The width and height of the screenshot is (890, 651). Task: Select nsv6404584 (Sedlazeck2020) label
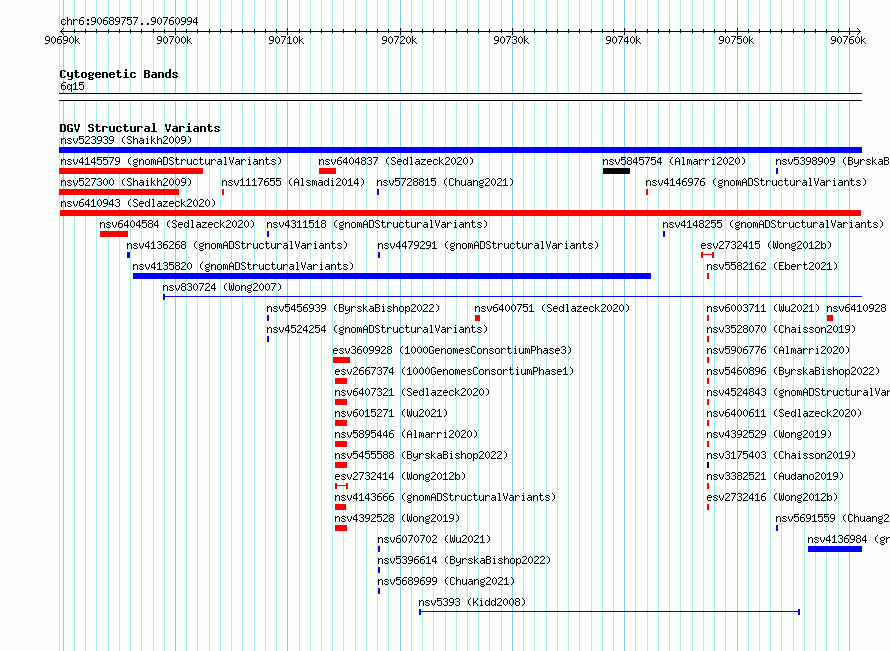[x=177, y=224]
